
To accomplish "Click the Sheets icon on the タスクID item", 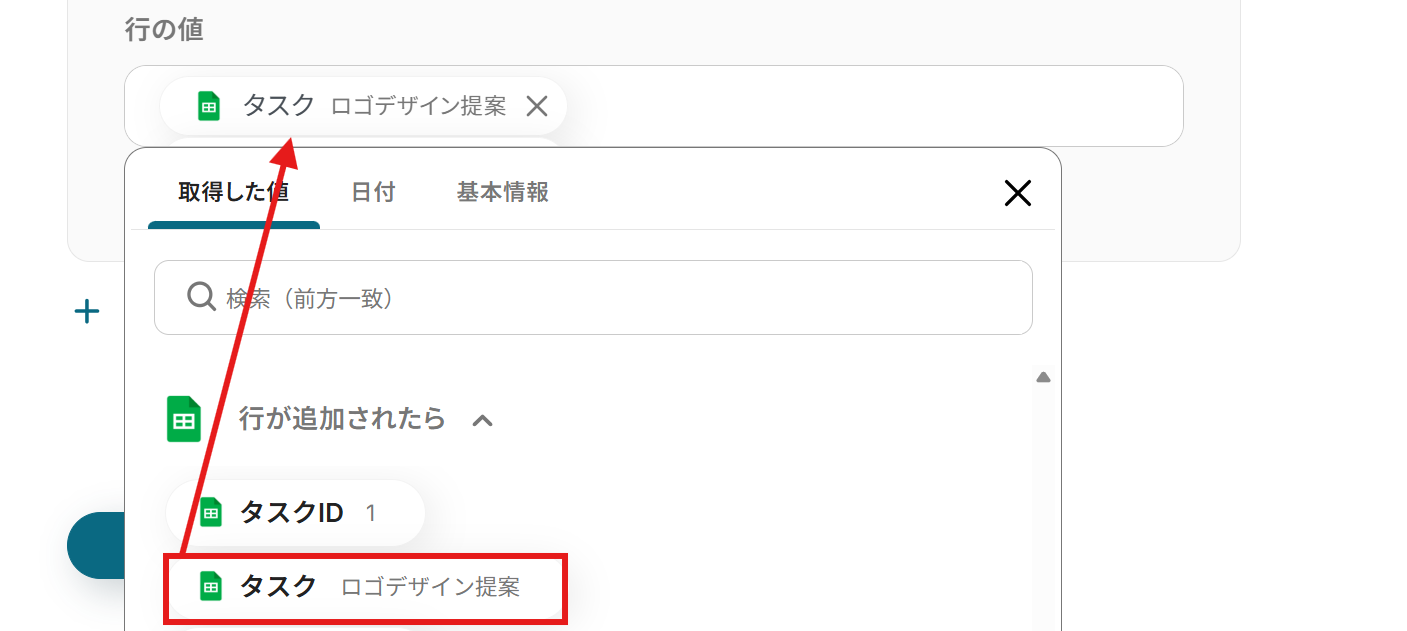I will pyautogui.click(x=211, y=513).
